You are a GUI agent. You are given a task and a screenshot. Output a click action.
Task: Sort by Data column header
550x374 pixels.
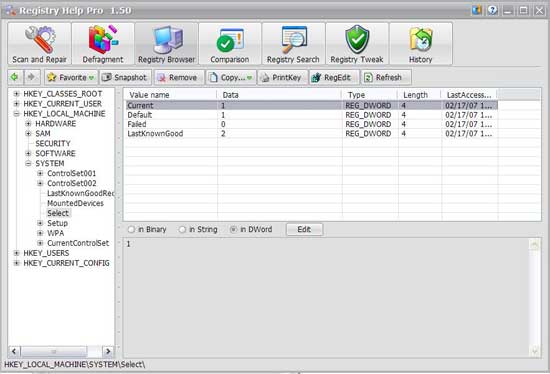tap(280, 95)
